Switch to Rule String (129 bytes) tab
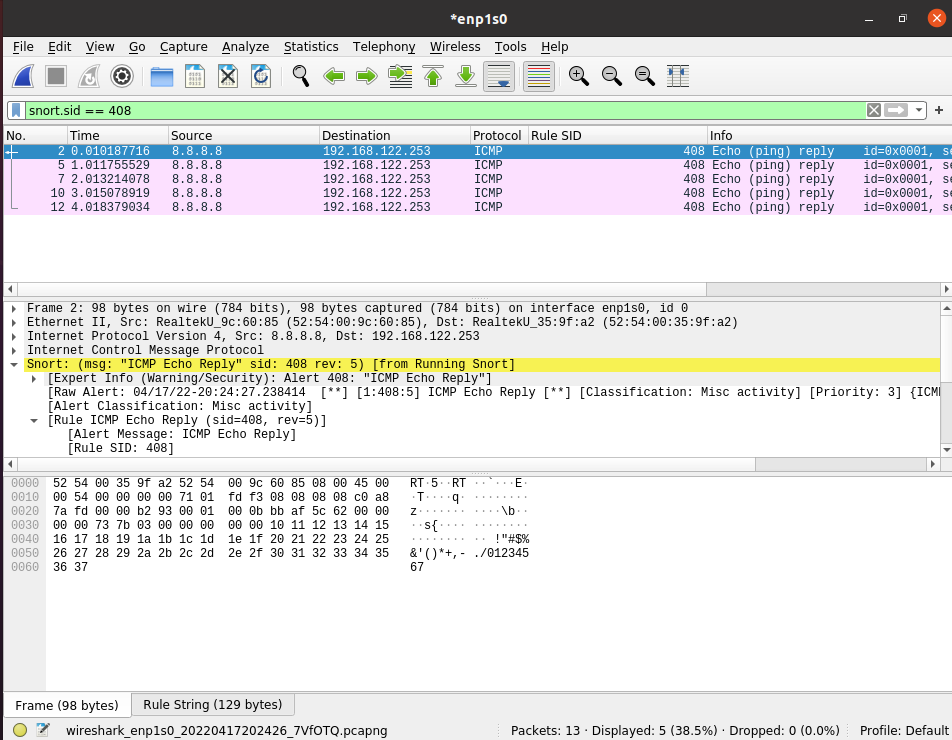952x740 pixels. (x=212, y=705)
